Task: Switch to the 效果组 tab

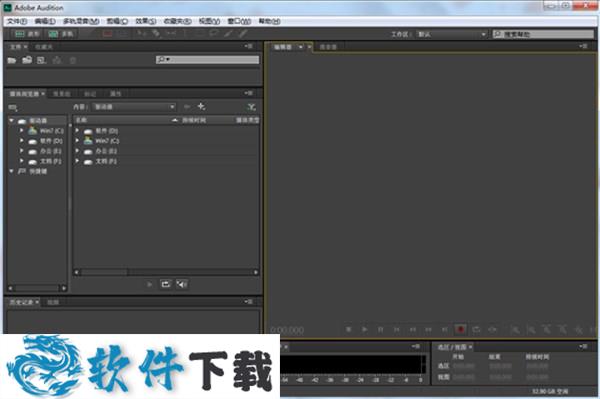Action: click(x=61, y=94)
